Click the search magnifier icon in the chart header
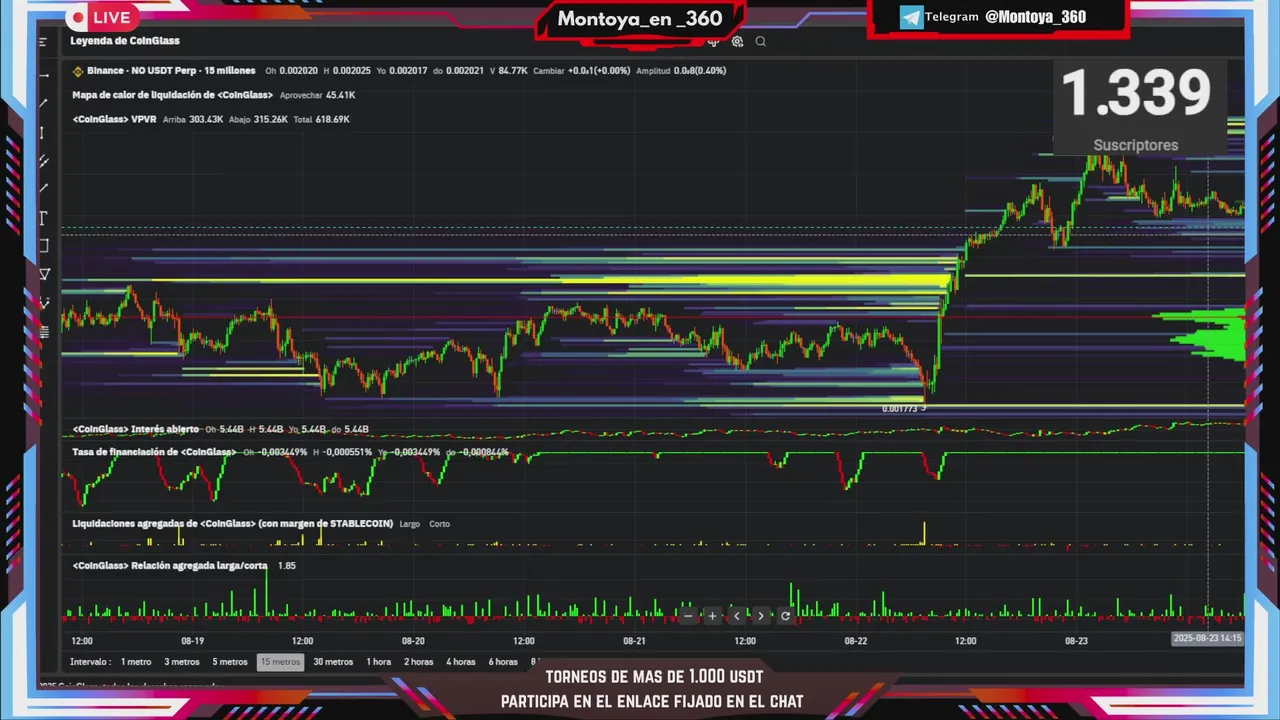 pyautogui.click(x=761, y=42)
